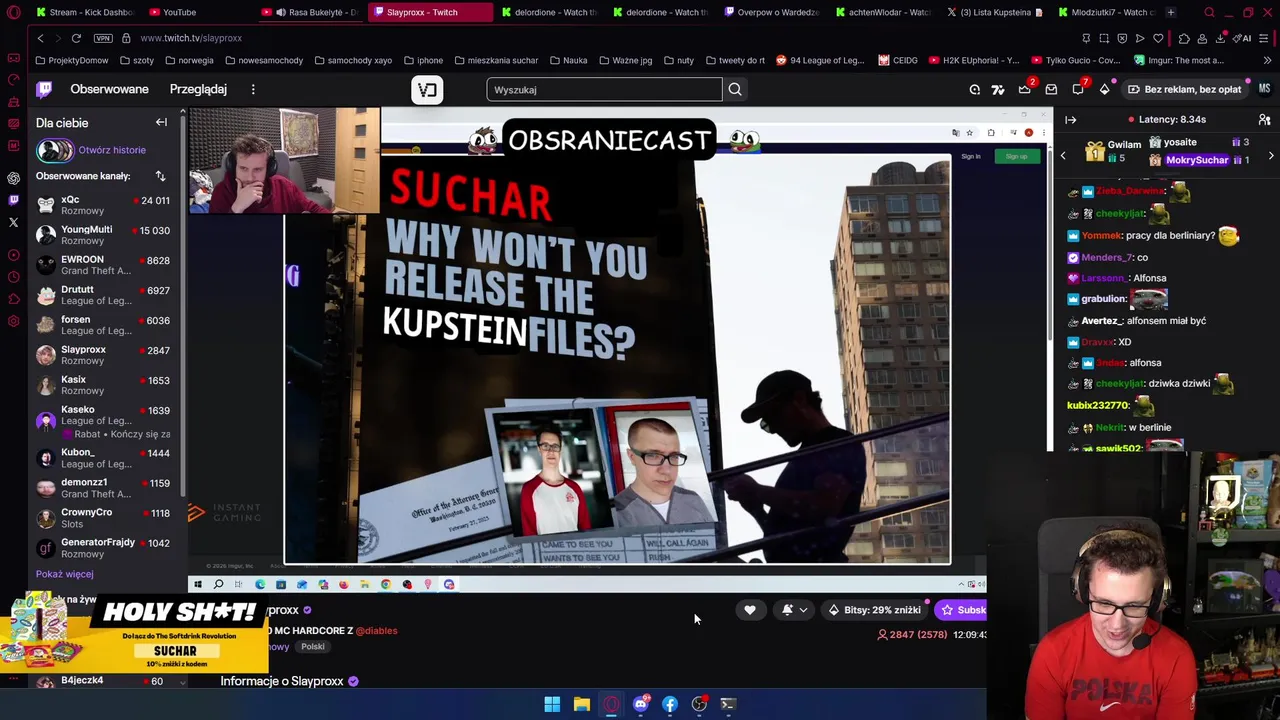Click kubix232770 username in chat
Screen dimensions: 1280x720
click(1098, 405)
